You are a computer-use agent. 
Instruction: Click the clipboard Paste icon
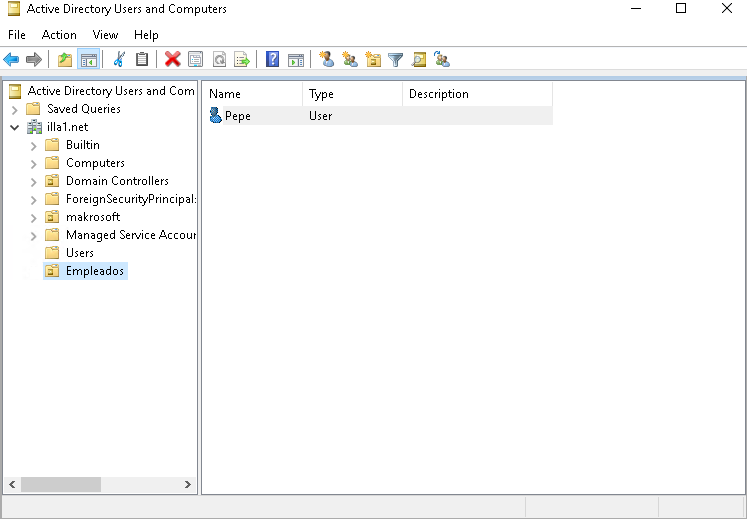point(142,59)
